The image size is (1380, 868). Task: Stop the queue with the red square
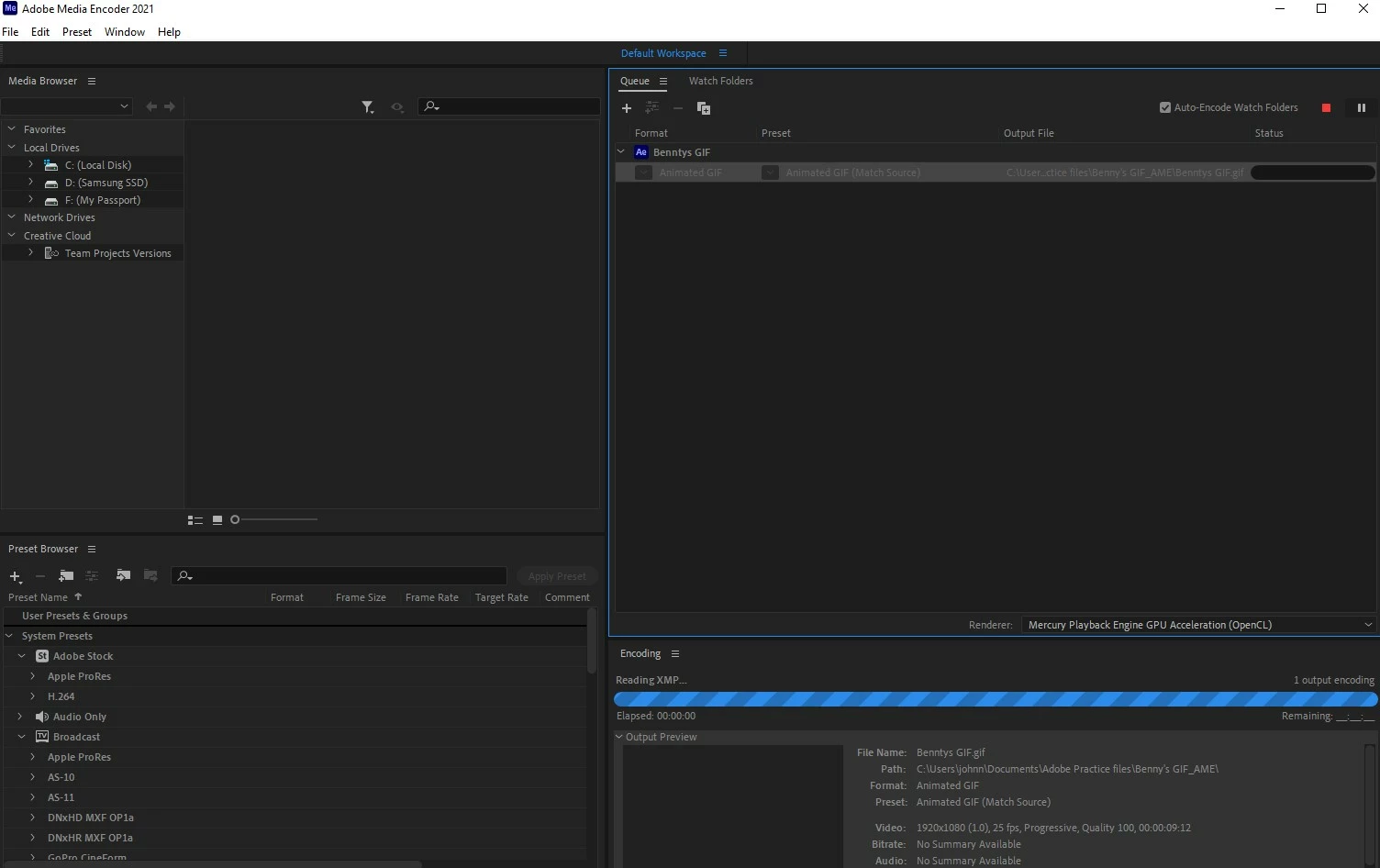coord(1326,108)
